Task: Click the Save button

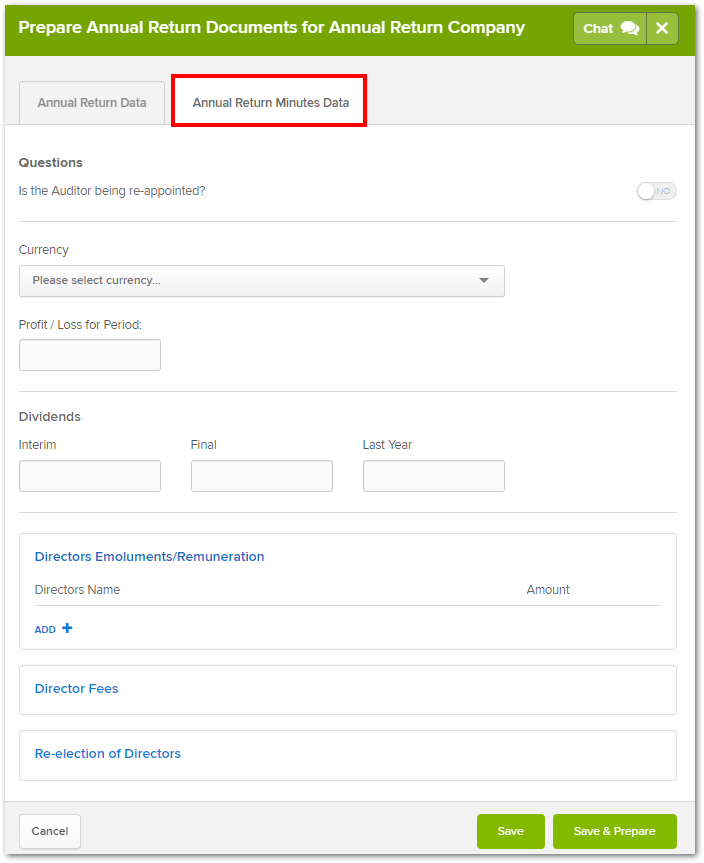Action: (x=511, y=831)
